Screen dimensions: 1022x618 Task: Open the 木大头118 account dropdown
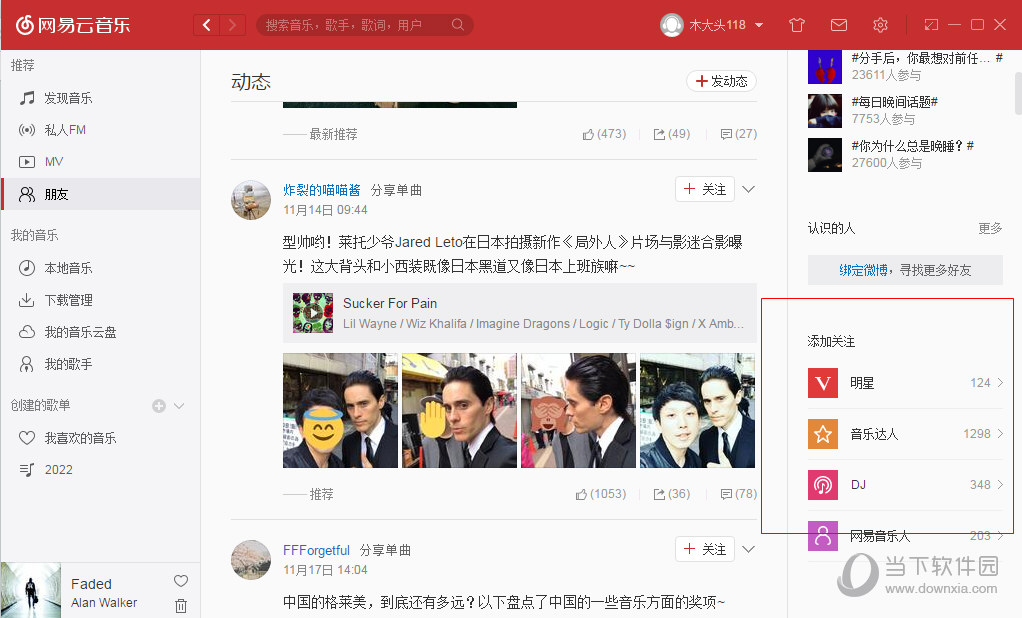(712, 24)
